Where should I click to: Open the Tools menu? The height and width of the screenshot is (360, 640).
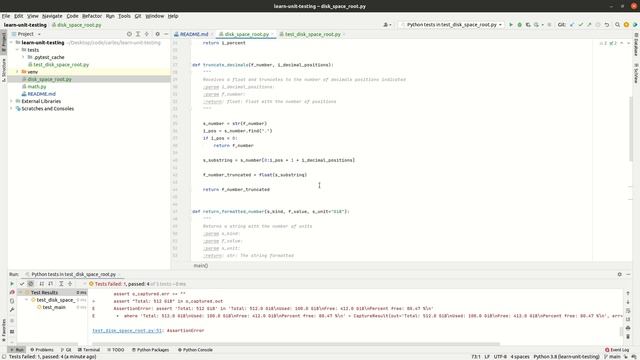pos(124,16)
